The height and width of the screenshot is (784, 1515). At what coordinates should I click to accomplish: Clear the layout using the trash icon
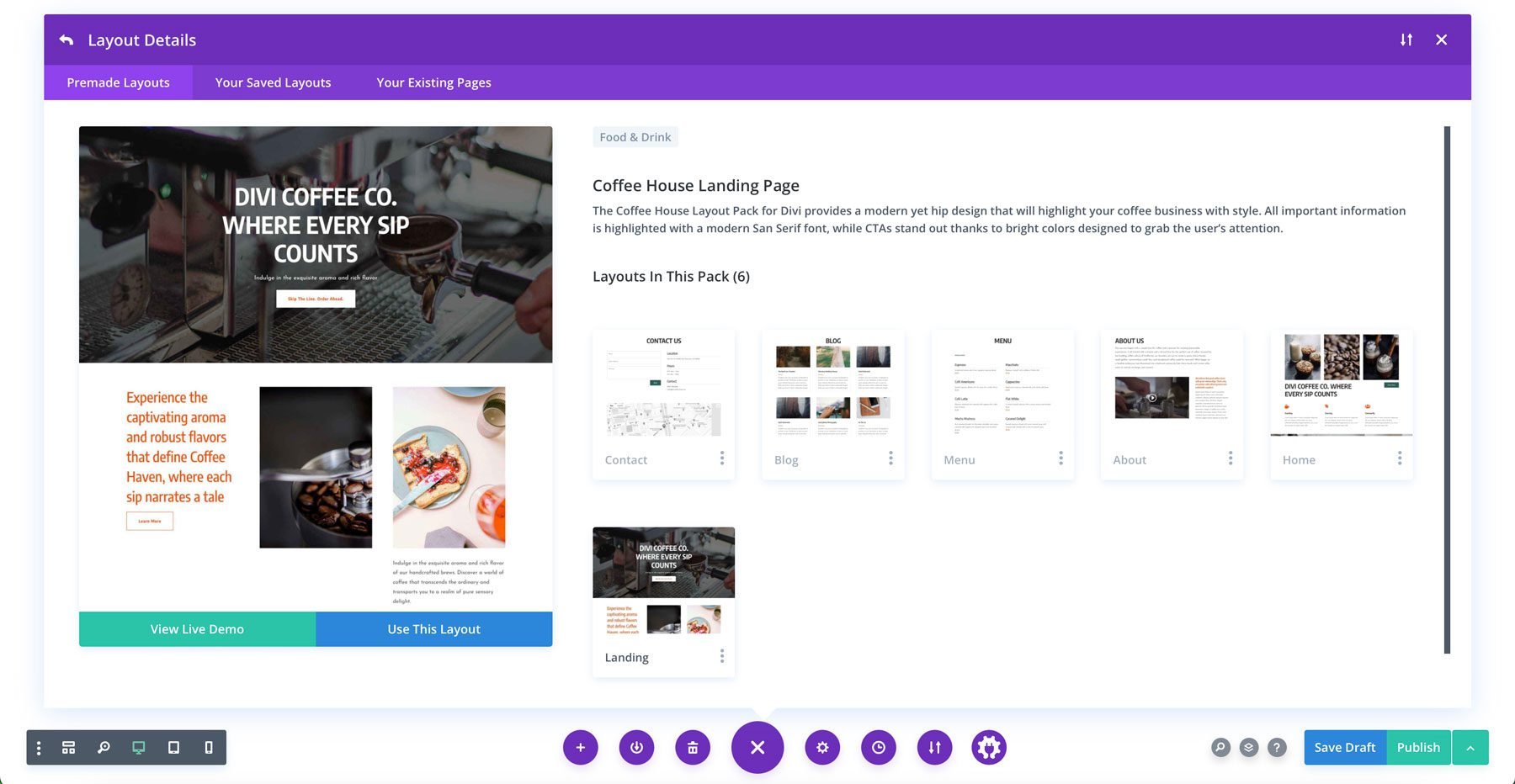693,747
